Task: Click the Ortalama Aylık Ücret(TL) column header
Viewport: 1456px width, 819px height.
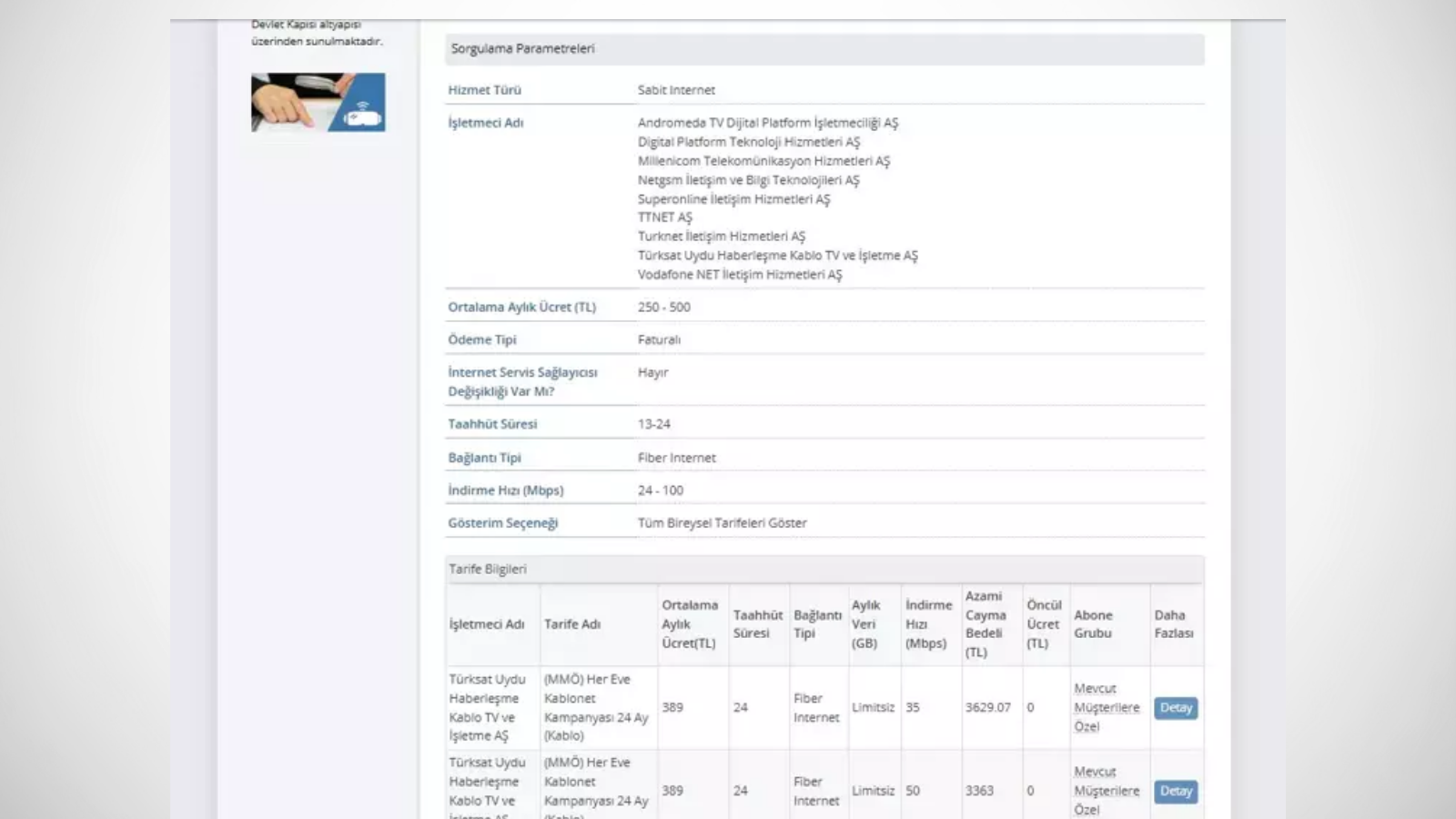Action: (x=690, y=624)
